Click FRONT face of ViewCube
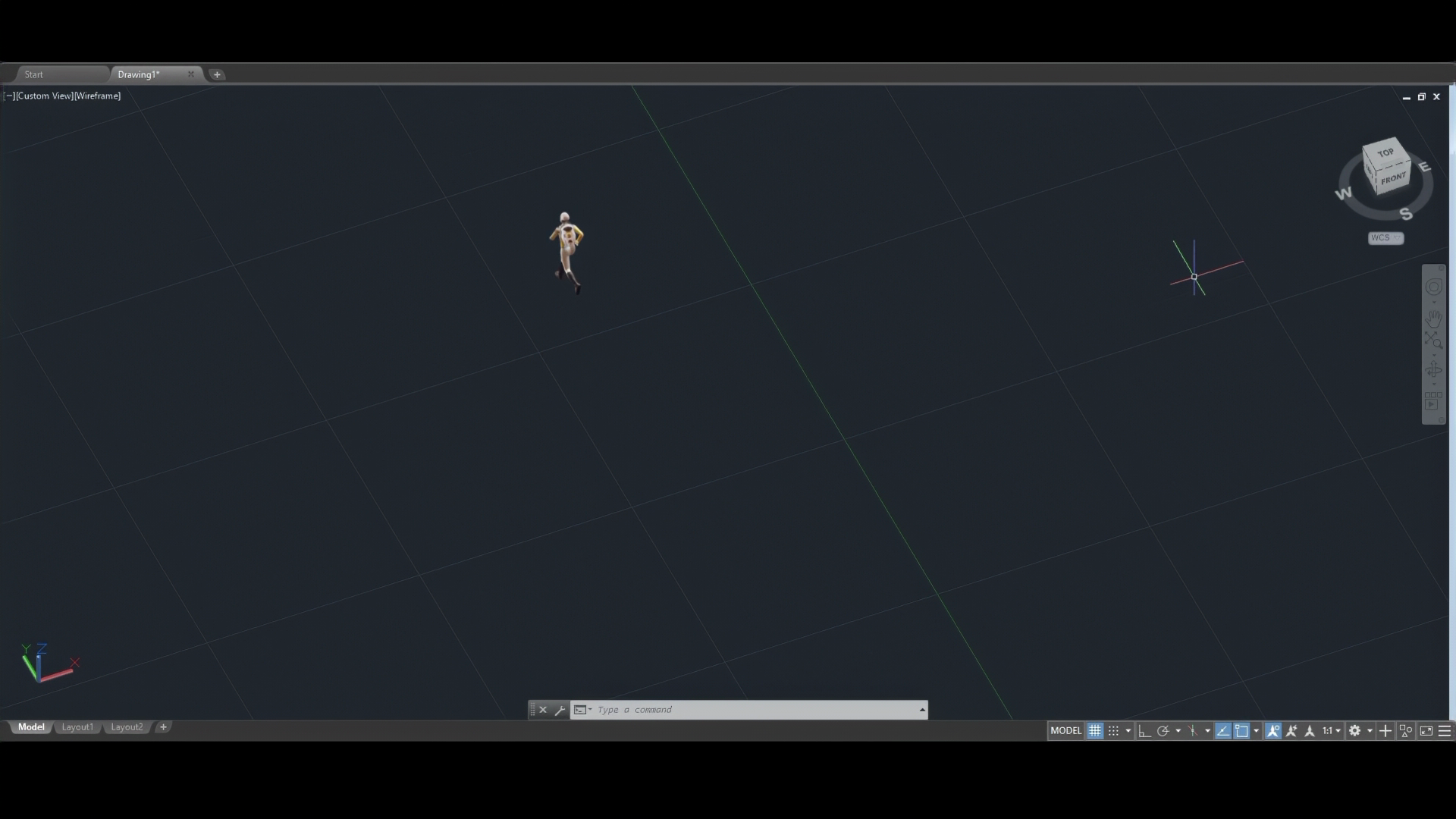Image resolution: width=1456 pixels, height=819 pixels. tap(1393, 179)
